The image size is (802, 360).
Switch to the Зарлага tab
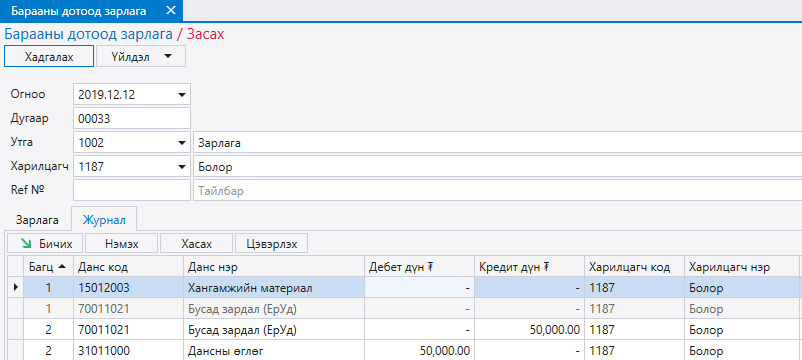pyautogui.click(x=37, y=220)
